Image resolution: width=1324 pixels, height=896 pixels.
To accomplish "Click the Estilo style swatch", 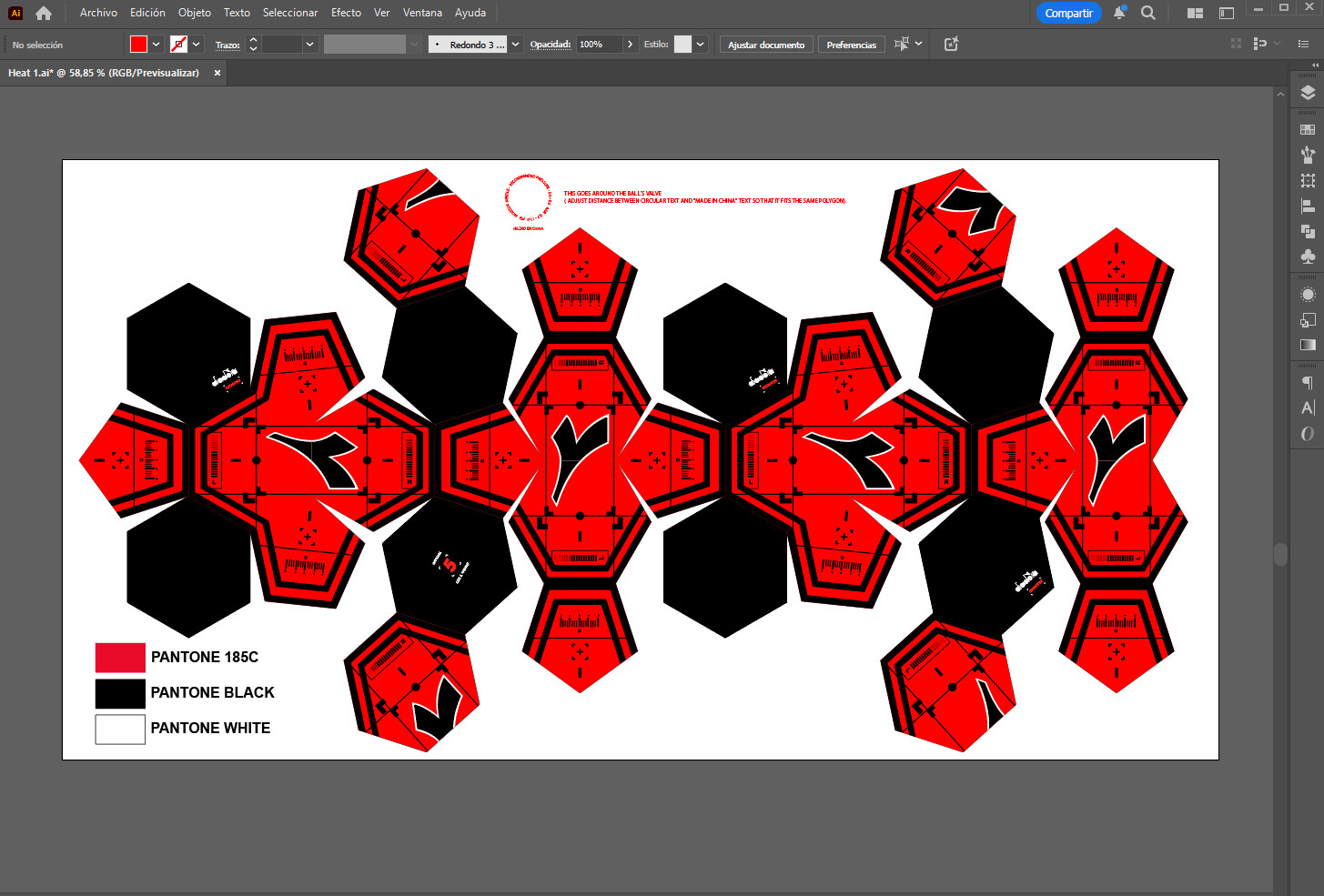I will click(x=682, y=44).
